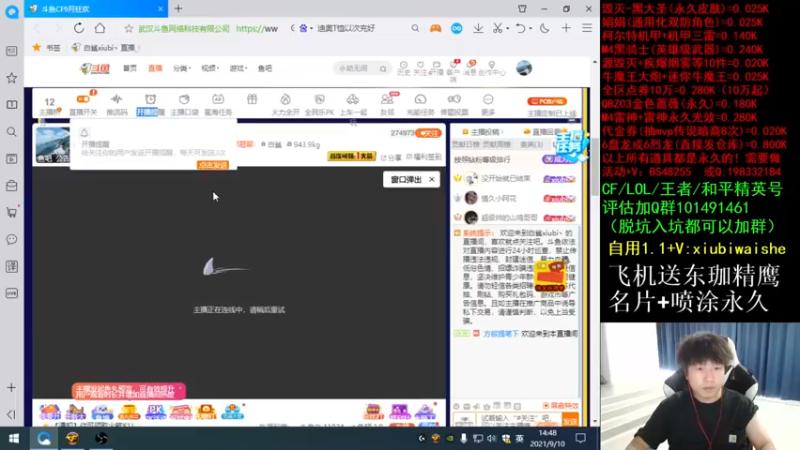Click the gift box icon in streamer toolbar
The width and height of the screenshot is (800, 450).
click(x=252, y=99)
